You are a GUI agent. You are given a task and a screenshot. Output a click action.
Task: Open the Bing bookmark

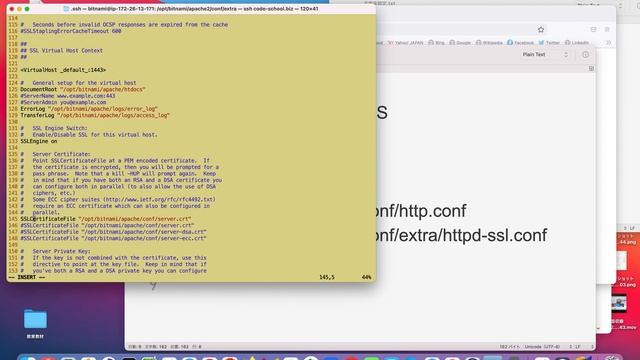point(436,42)
